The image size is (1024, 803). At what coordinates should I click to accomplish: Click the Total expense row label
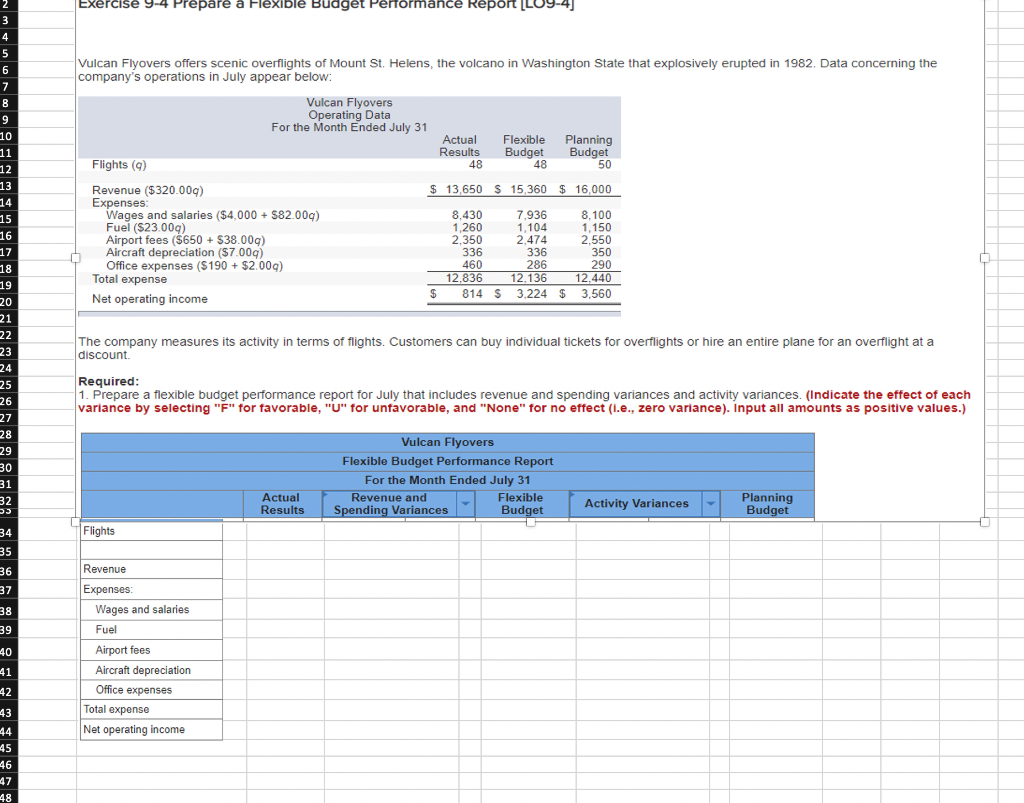click(150, 709)
